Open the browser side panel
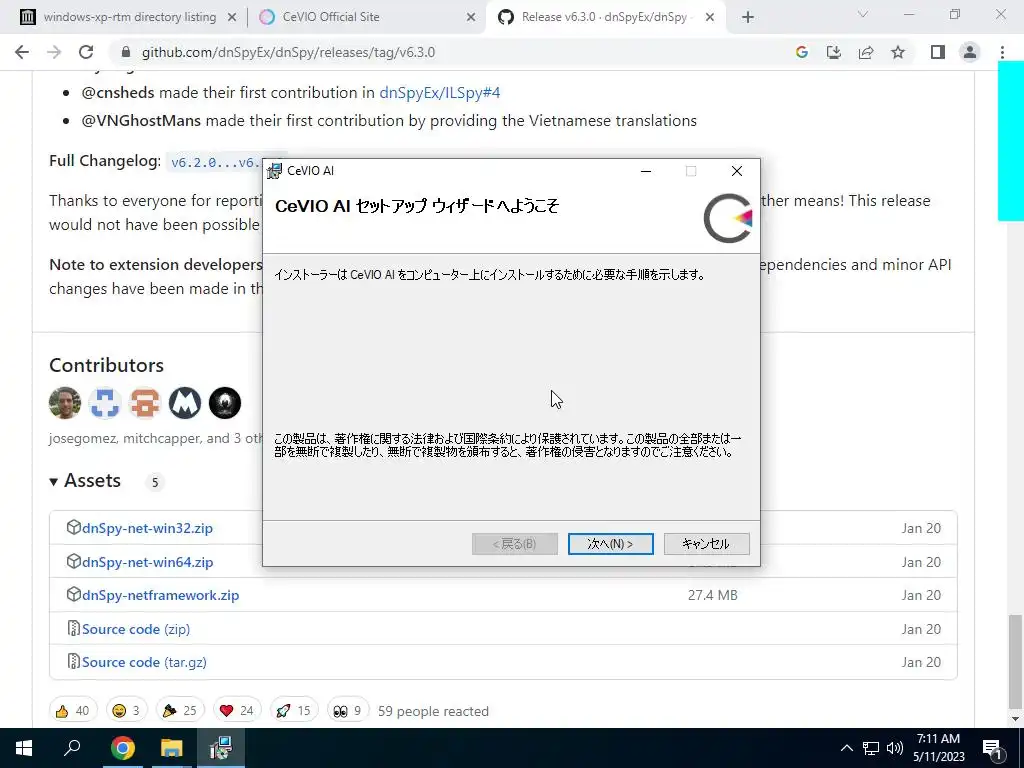Screen dimensions: 1024x768 pos(938,52)
